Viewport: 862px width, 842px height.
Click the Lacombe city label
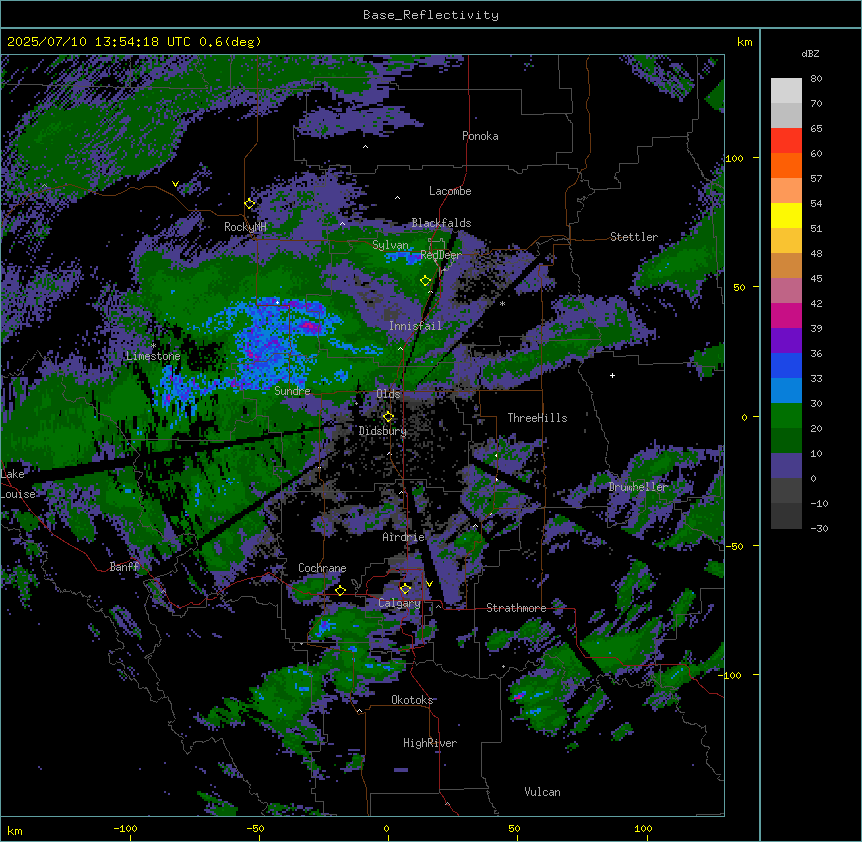click(x=450, y=191)
